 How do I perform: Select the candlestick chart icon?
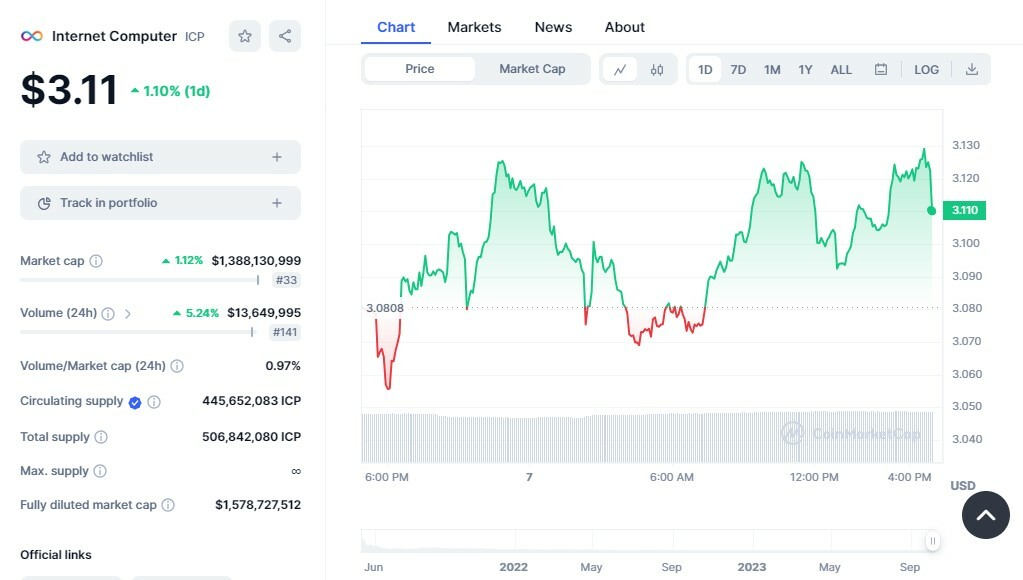[x=656, y=69]
